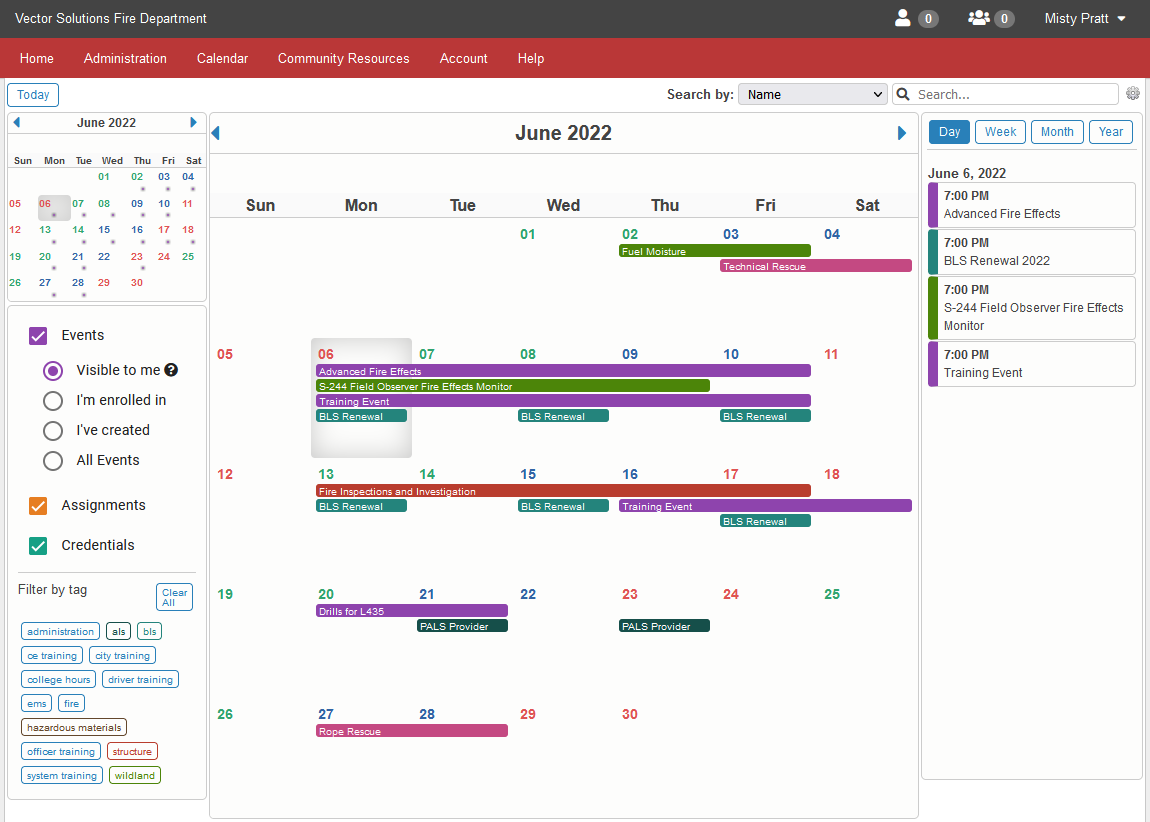Image resolution: width=1150 pixels, height=822 pixels.
Task: Go to next month with mini calendar arrow
Action: point(193,122)
